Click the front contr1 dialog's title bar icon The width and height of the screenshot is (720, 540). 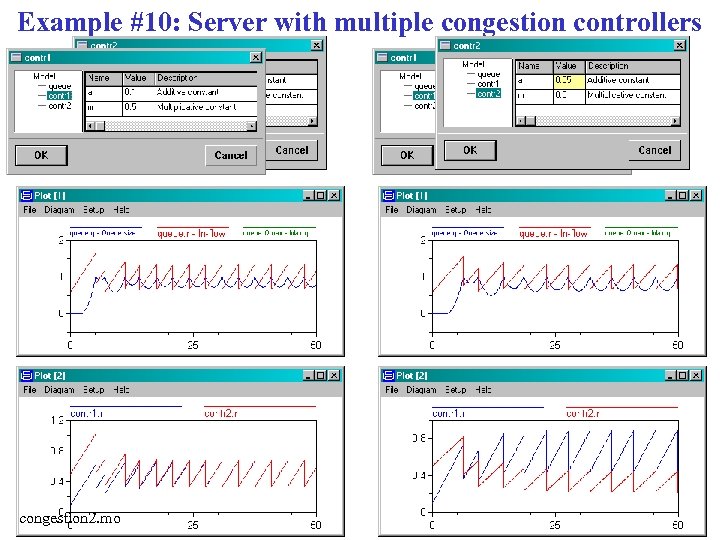(17, 57)
